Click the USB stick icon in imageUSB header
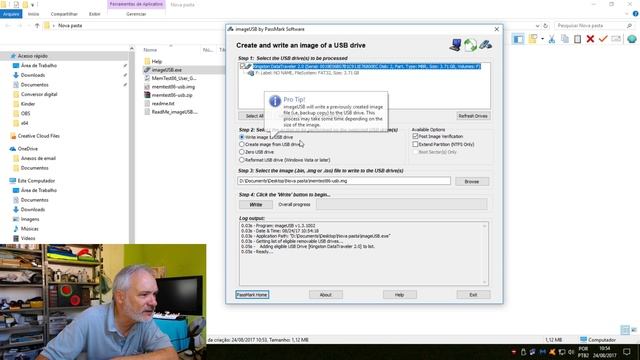Viewport: 640px width, 360px height. pos(485,44)
